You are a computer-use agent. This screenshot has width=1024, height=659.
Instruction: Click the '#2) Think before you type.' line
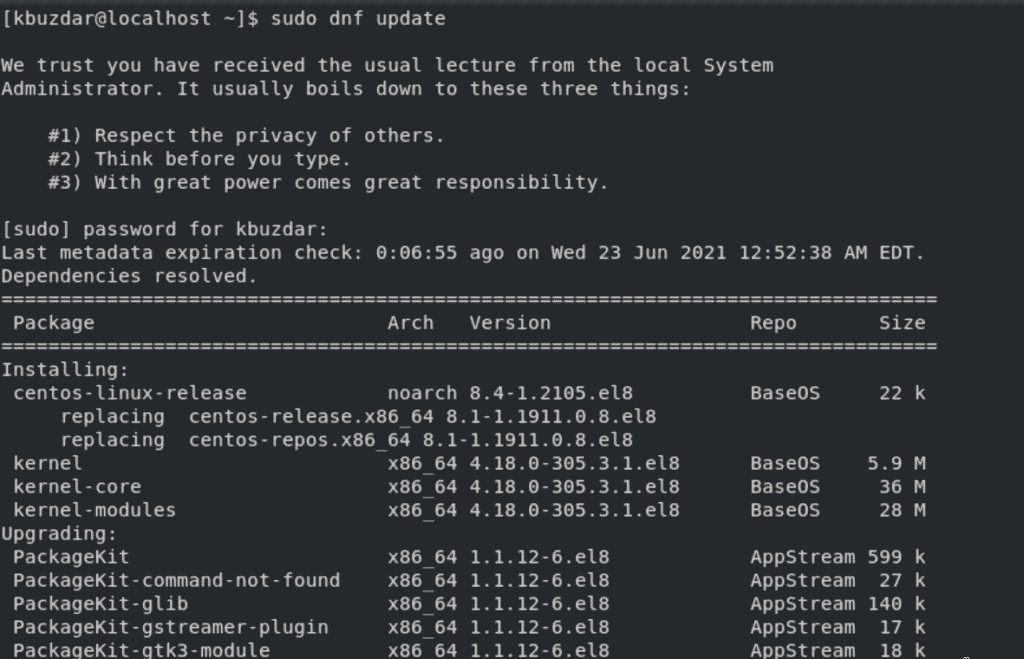pos(200,159)
